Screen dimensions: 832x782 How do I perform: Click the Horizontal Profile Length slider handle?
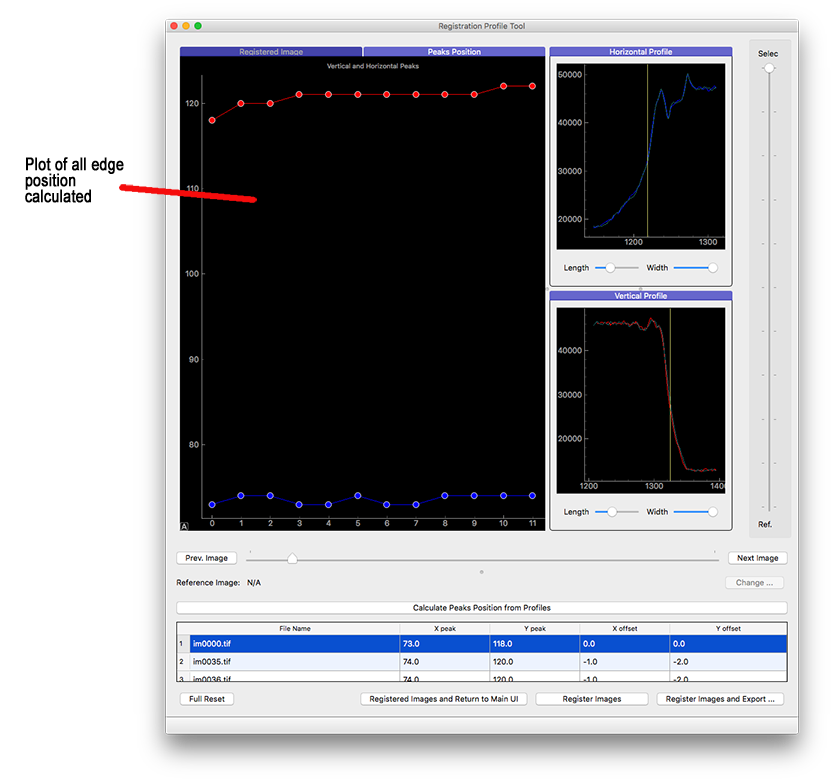pyautogui.click(x=610, y=268)
